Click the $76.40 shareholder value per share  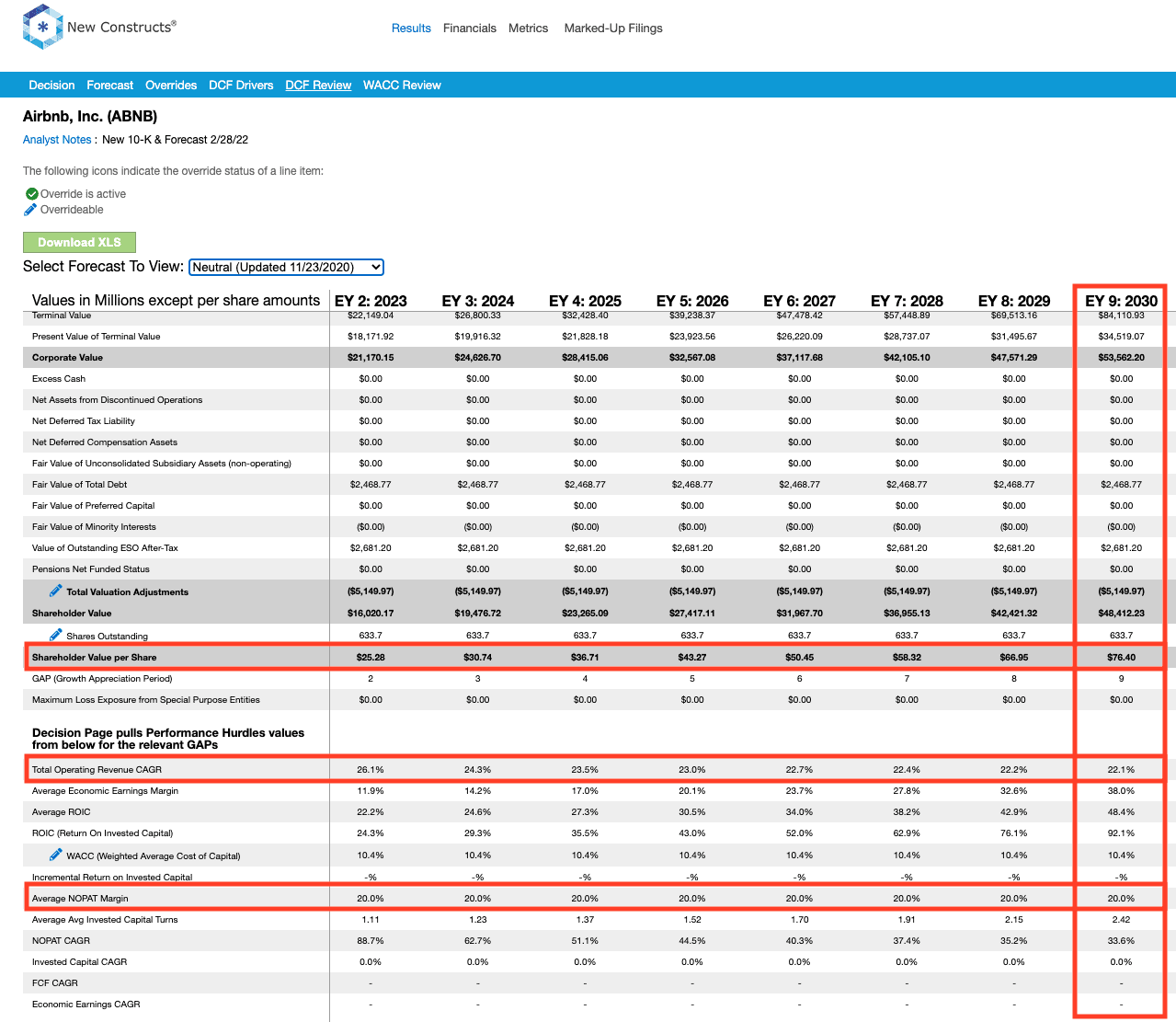coord(1121,658)
